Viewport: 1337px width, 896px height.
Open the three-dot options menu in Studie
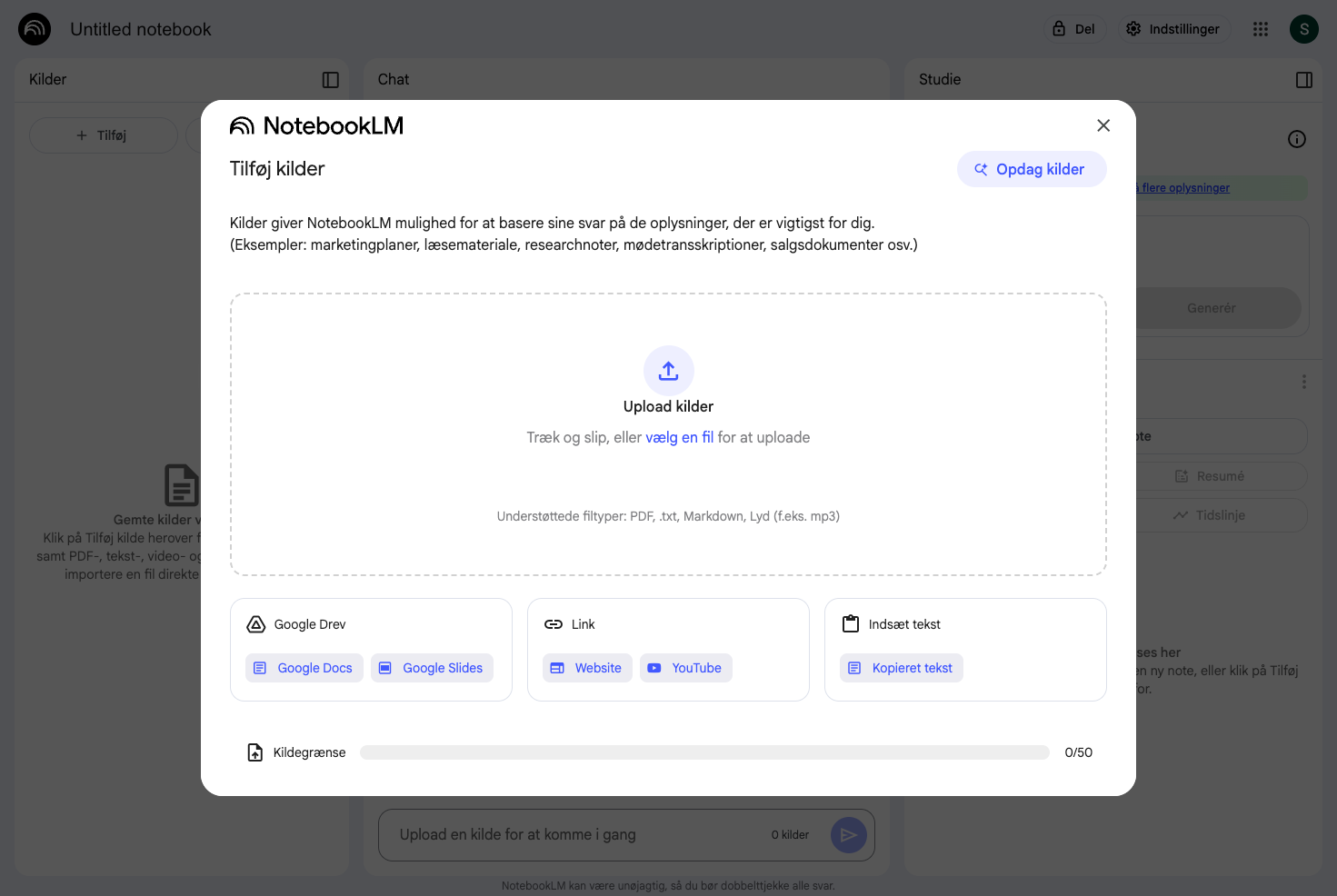1303,381
